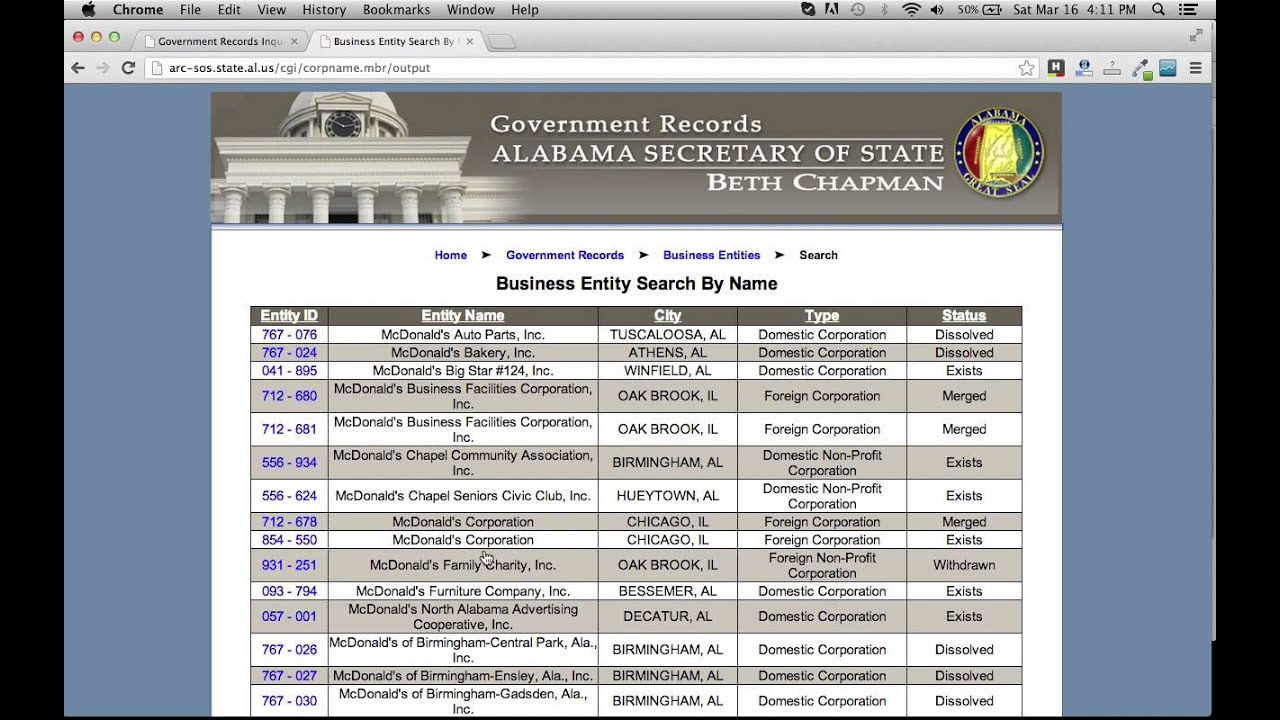Open entity 712 - 680 details
The width and height of the screenshot is (1280, 720).
[x=289, y=396]
